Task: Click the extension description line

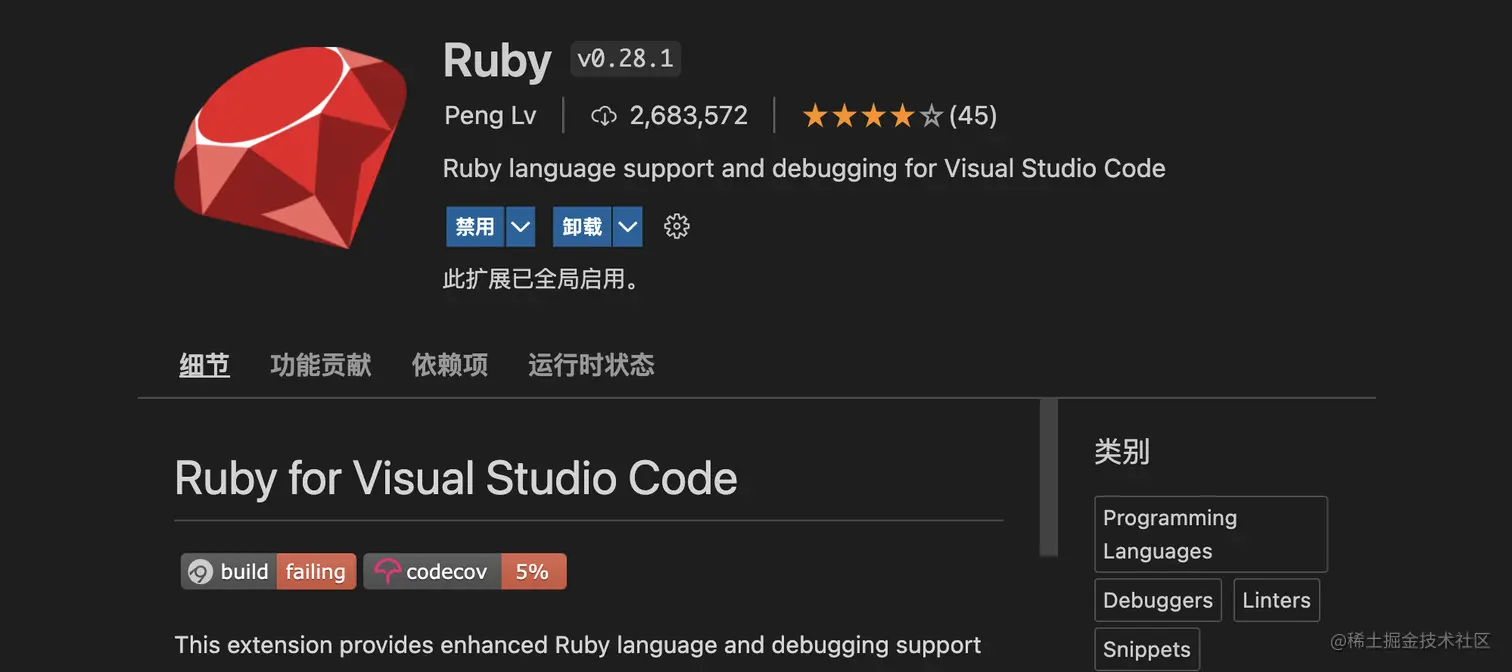Action: pos(804,168)
